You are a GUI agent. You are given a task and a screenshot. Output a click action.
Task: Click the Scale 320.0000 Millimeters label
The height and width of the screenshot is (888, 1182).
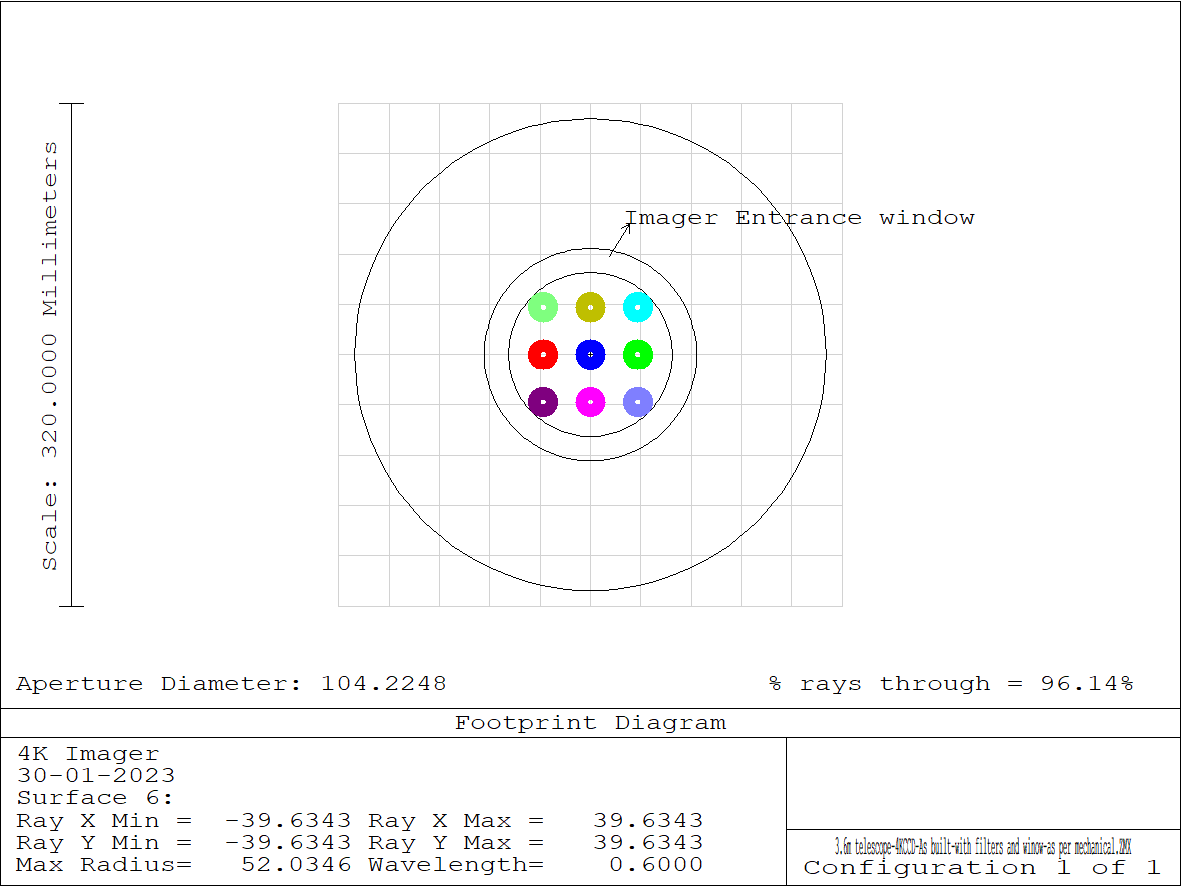pos(50,355)
